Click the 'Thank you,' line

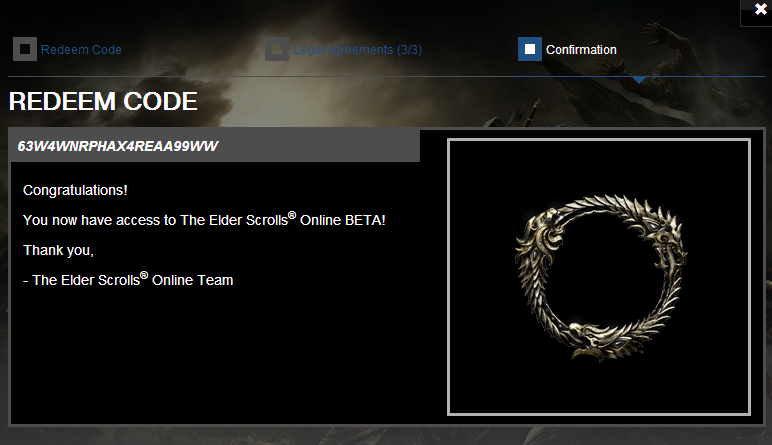click(58, 251)
